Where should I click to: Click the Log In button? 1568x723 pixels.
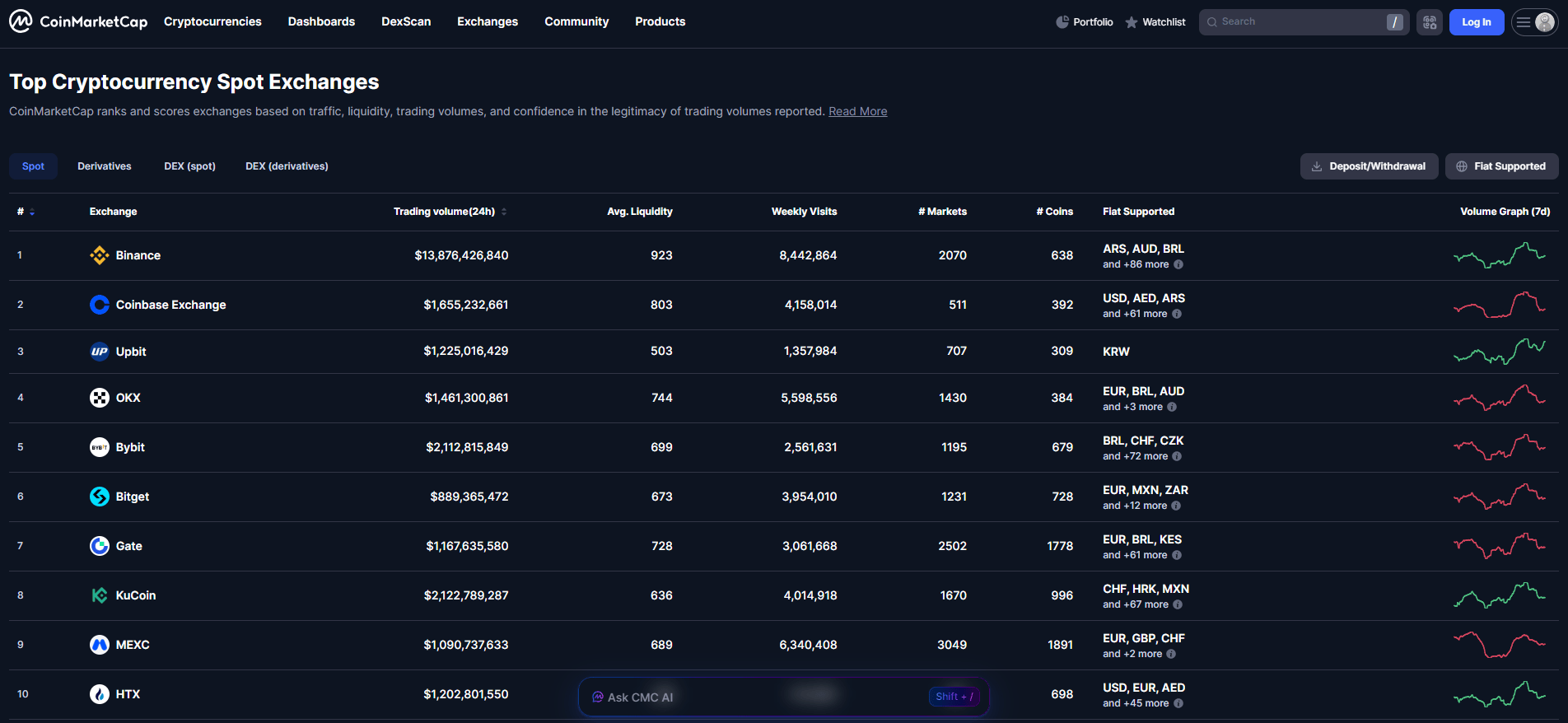pyautogui.click(x=1477, y=22)
